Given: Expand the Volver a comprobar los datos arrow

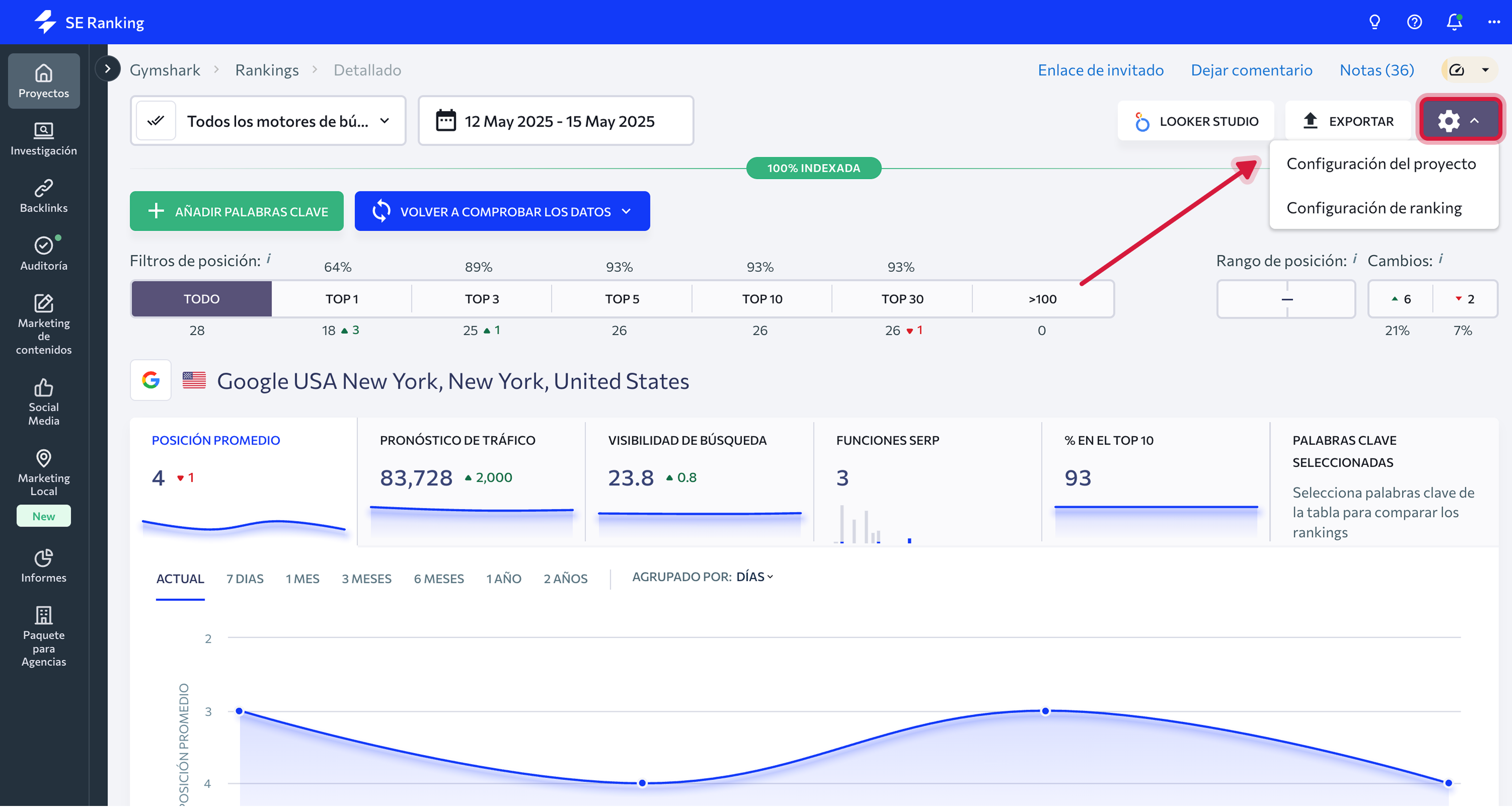Looking at the screenshot, I should pos(626,212).
